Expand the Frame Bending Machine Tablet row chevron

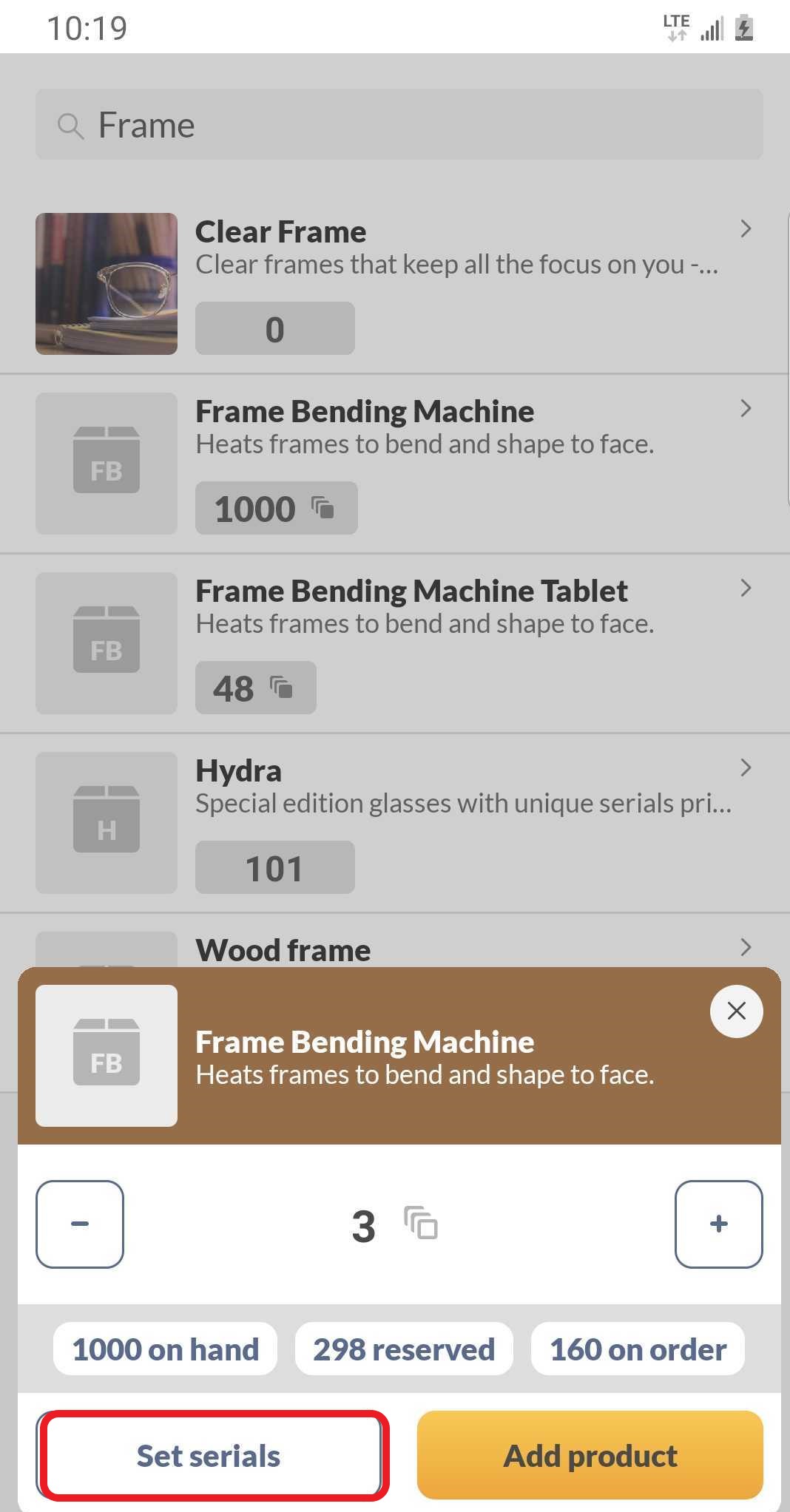click(746, 588)
